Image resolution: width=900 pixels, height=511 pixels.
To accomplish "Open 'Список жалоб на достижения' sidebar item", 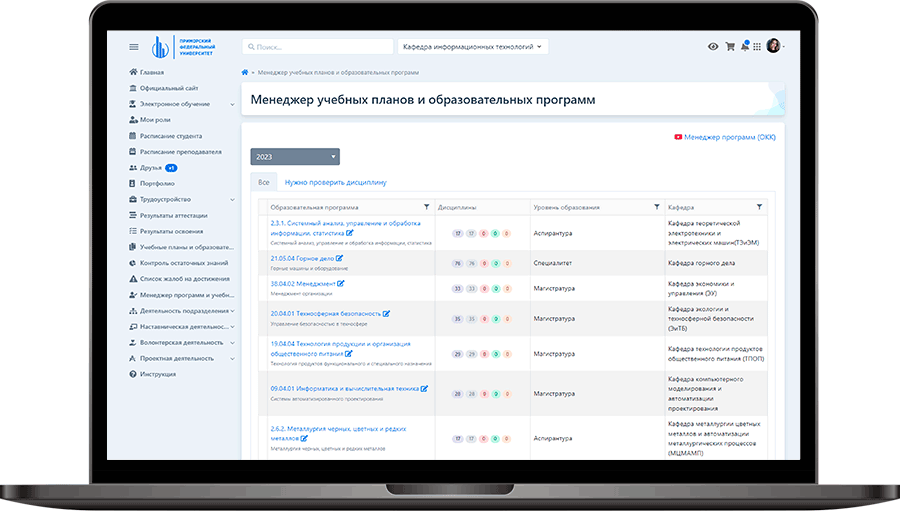I will pyautogui.click(x=180, y=279).
